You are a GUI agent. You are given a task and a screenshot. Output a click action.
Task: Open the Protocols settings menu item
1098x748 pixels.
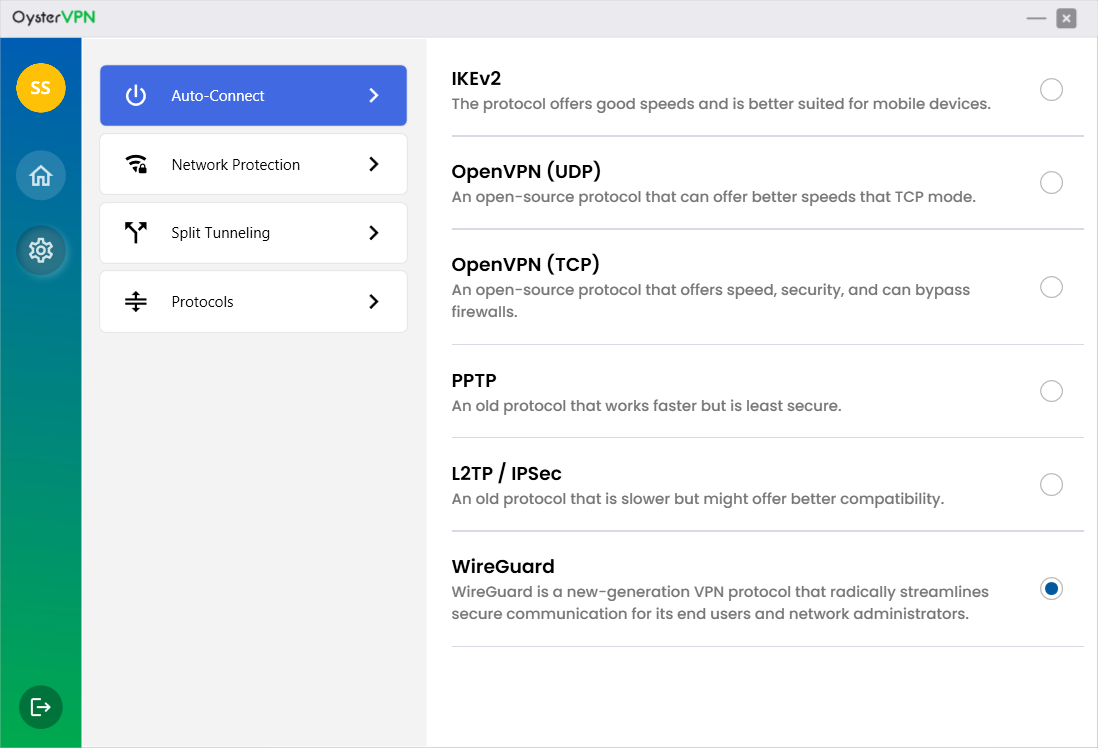tap(253, 302)
